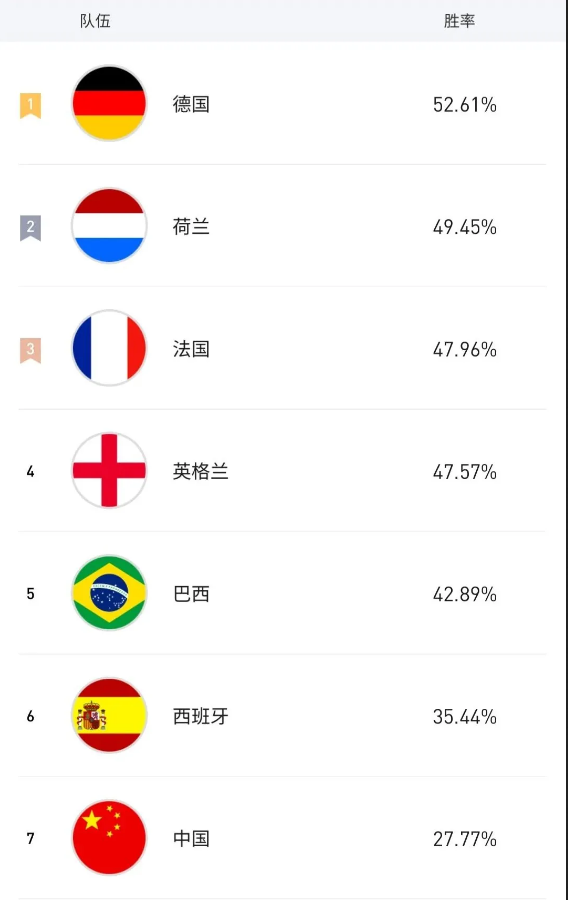Choose the Brazil flag icon
Viewport: 568px width, 900px height.
click(x=109, y=593)
